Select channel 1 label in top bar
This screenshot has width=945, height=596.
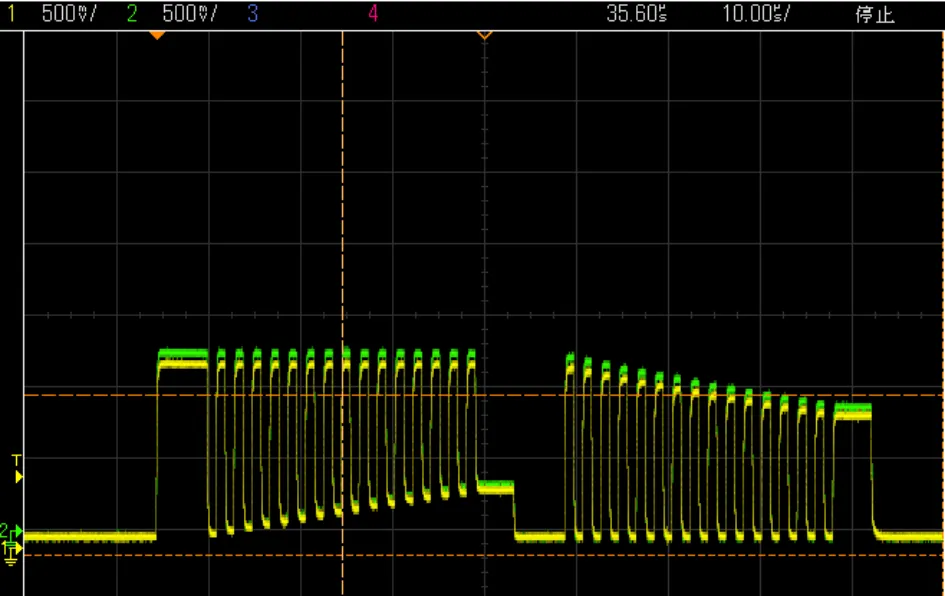(13, 14)
